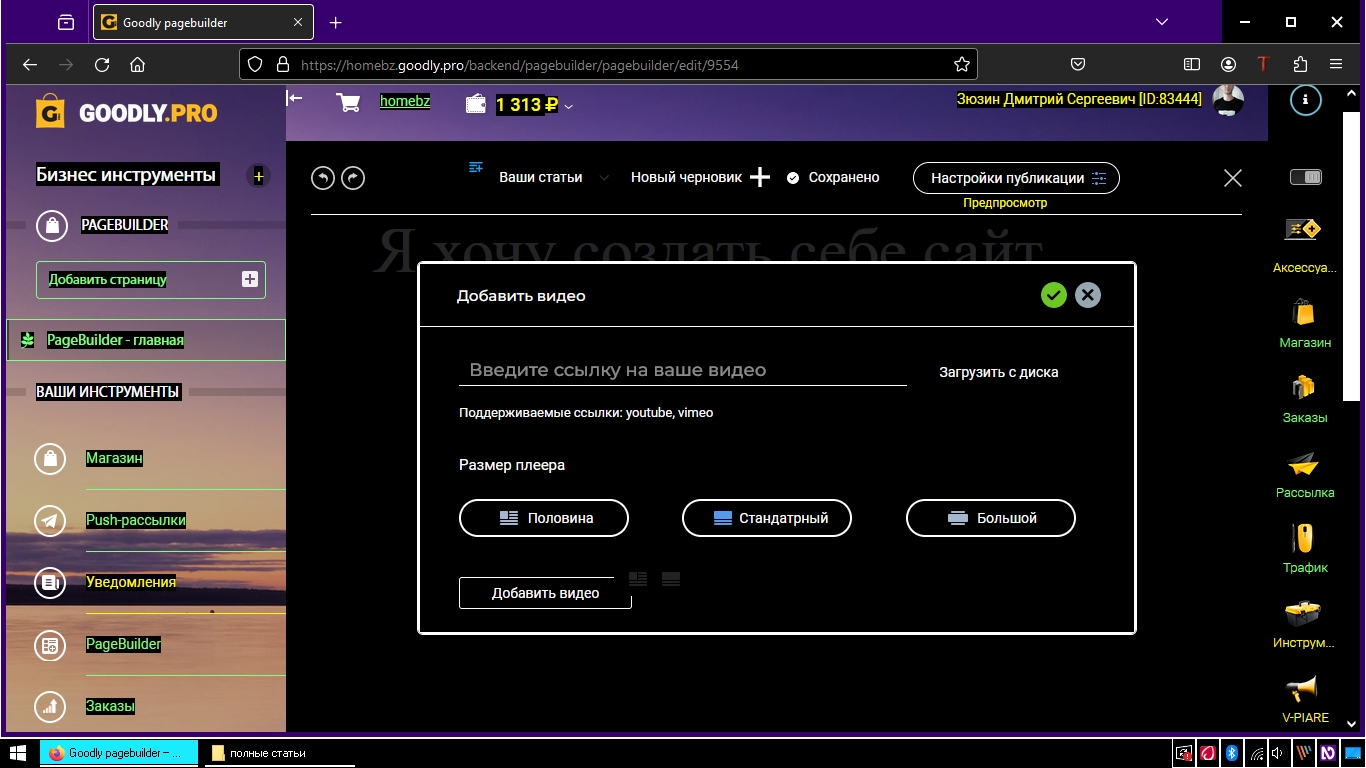Open the Инструм... toolbox icon

tap(1303, 613)
